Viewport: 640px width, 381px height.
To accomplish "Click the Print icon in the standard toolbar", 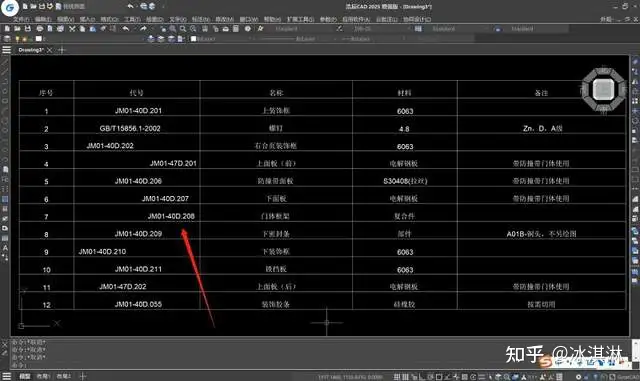I will pyautogui.click(x=40, y=29).
